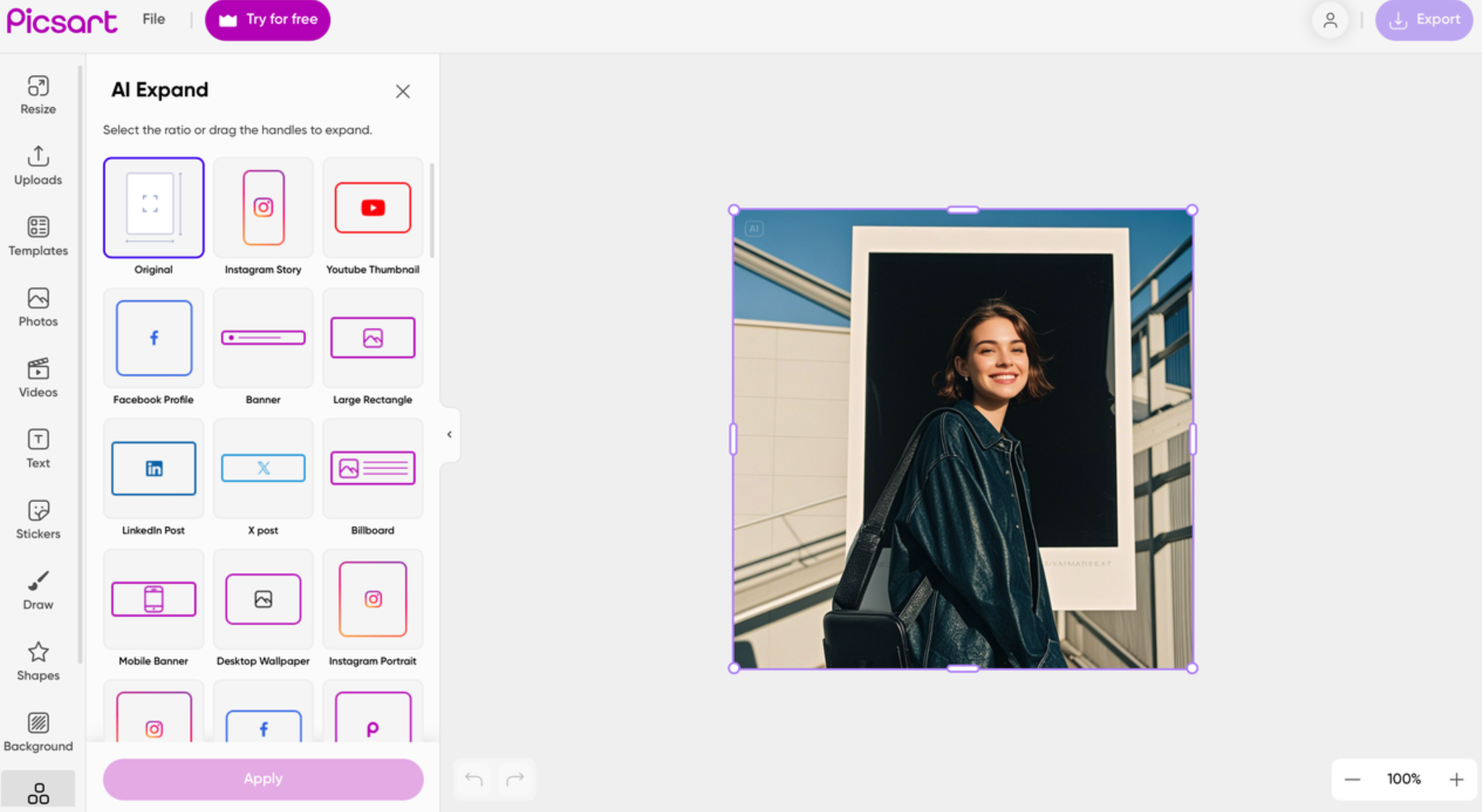The height and width of the screenshot is (812, 1482).
Task: Choose the Instagram Story ratio
Action: (263, 208)
